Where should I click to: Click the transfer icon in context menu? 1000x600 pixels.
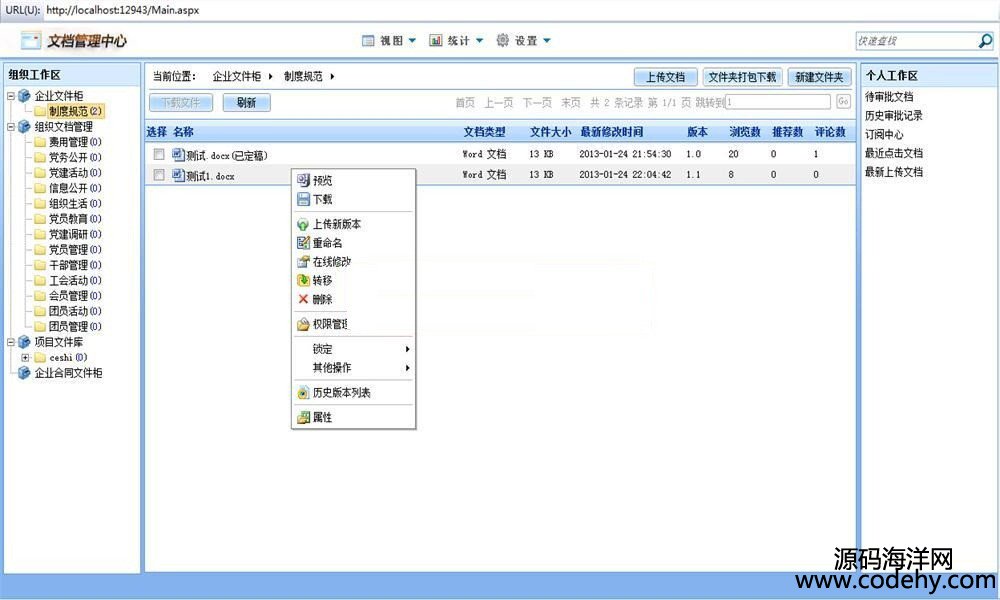pos(304,280)
